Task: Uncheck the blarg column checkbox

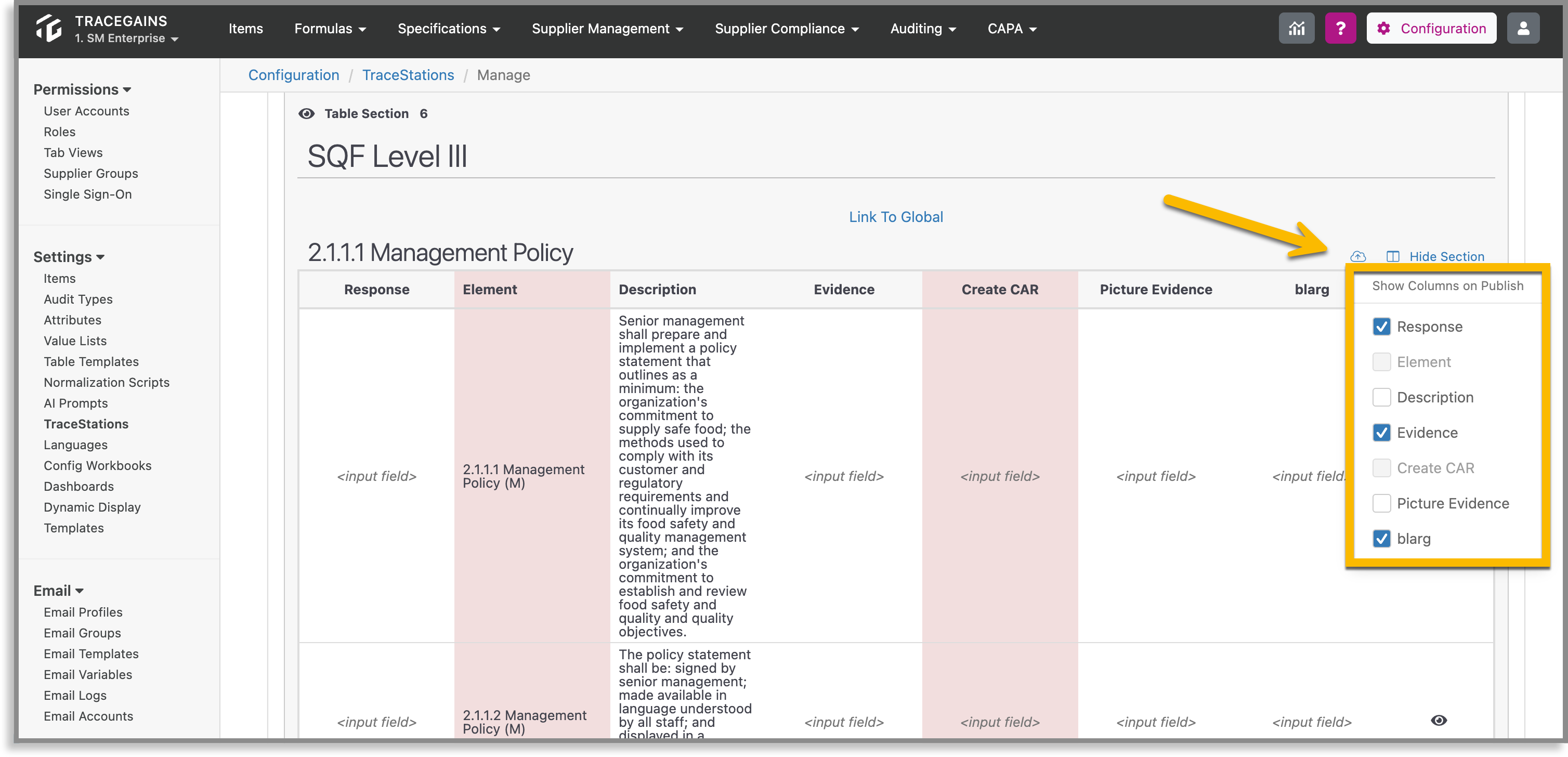Action: point(1382,539)
